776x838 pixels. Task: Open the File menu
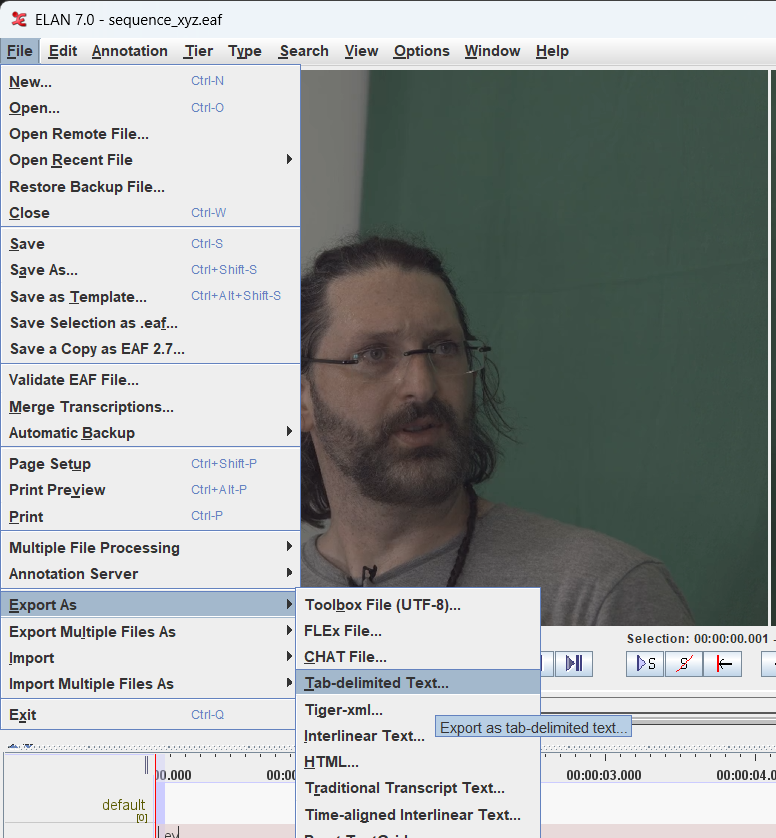click(20, 51)
